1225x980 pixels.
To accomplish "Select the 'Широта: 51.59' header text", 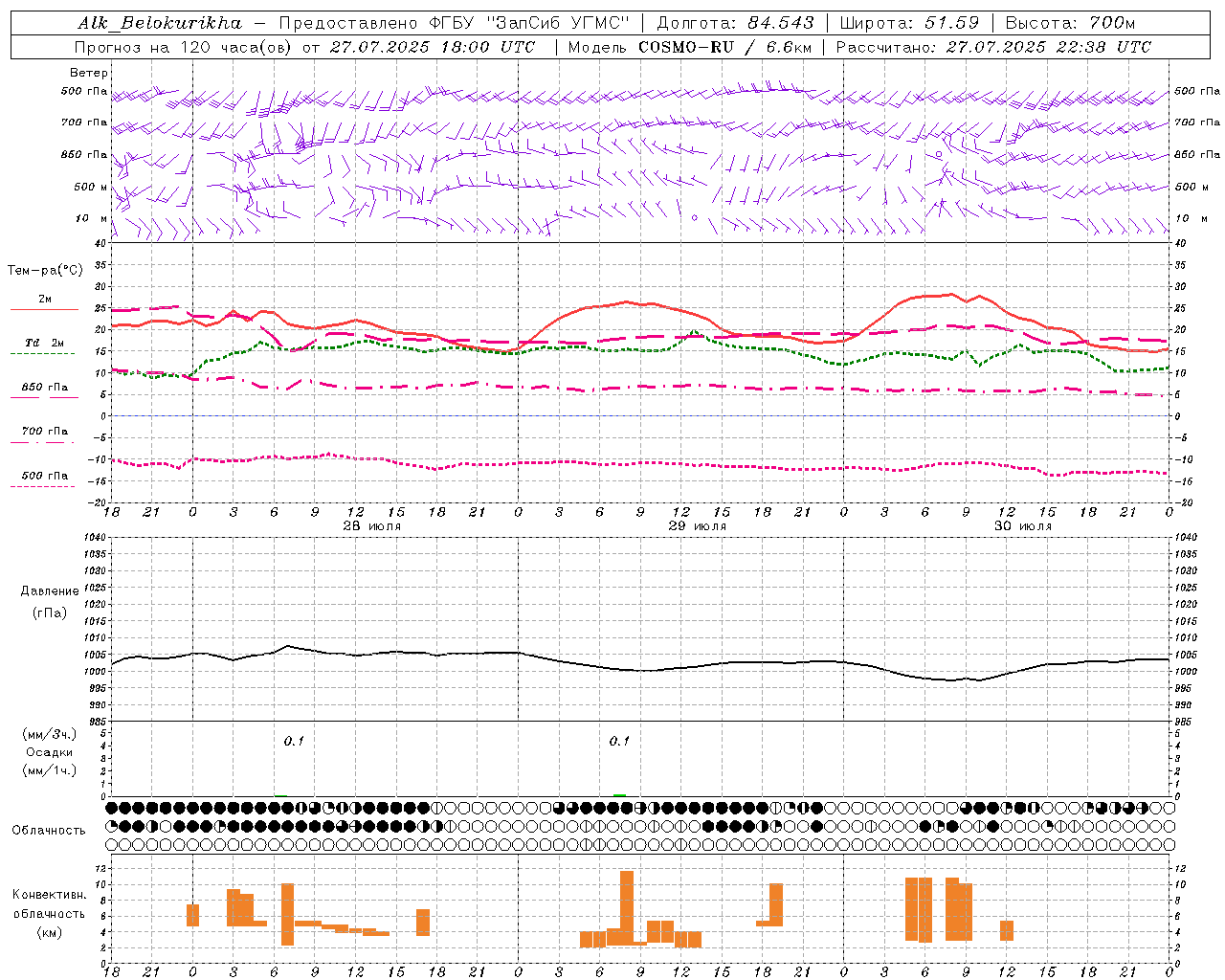I will pyautogui.click(x=910, y=23).
